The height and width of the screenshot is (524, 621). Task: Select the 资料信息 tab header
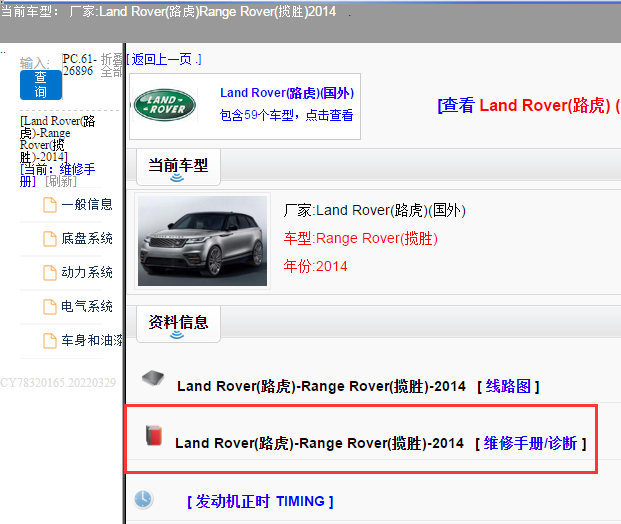[x=178, y=324]
